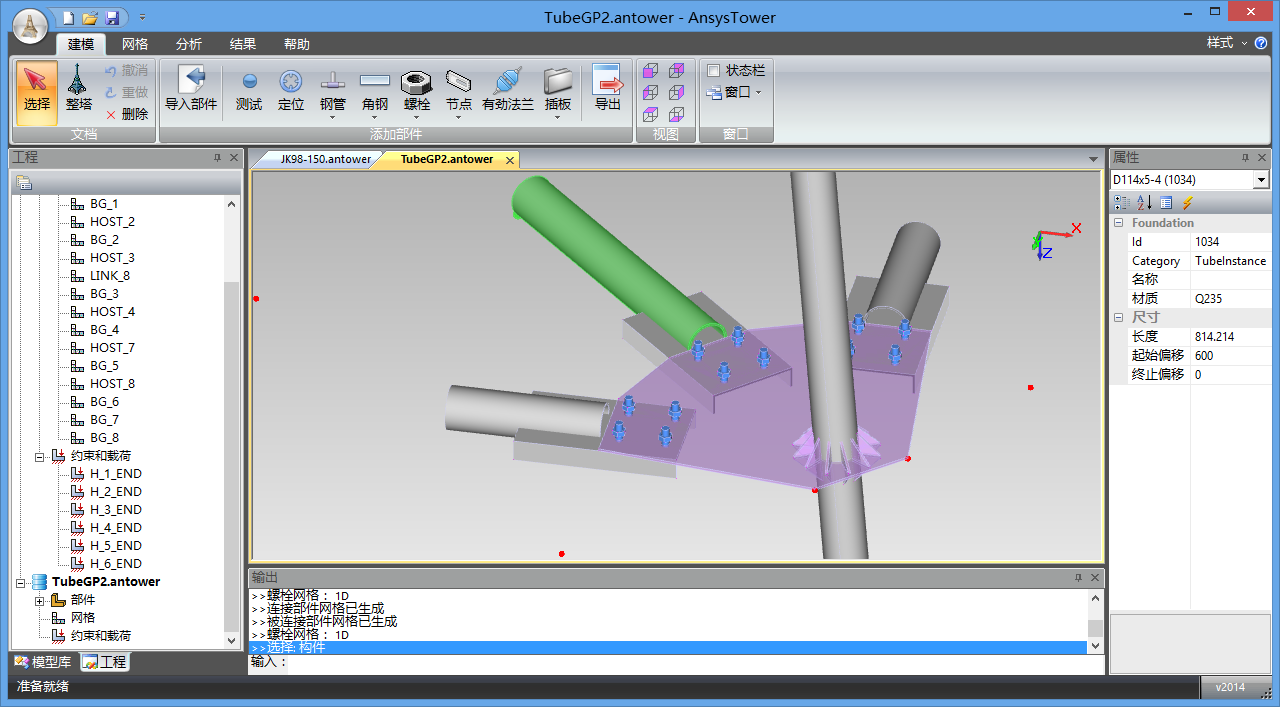
Task: Click the alphabetical sort icon in 属性 panel
Action: click(1144, 203)
